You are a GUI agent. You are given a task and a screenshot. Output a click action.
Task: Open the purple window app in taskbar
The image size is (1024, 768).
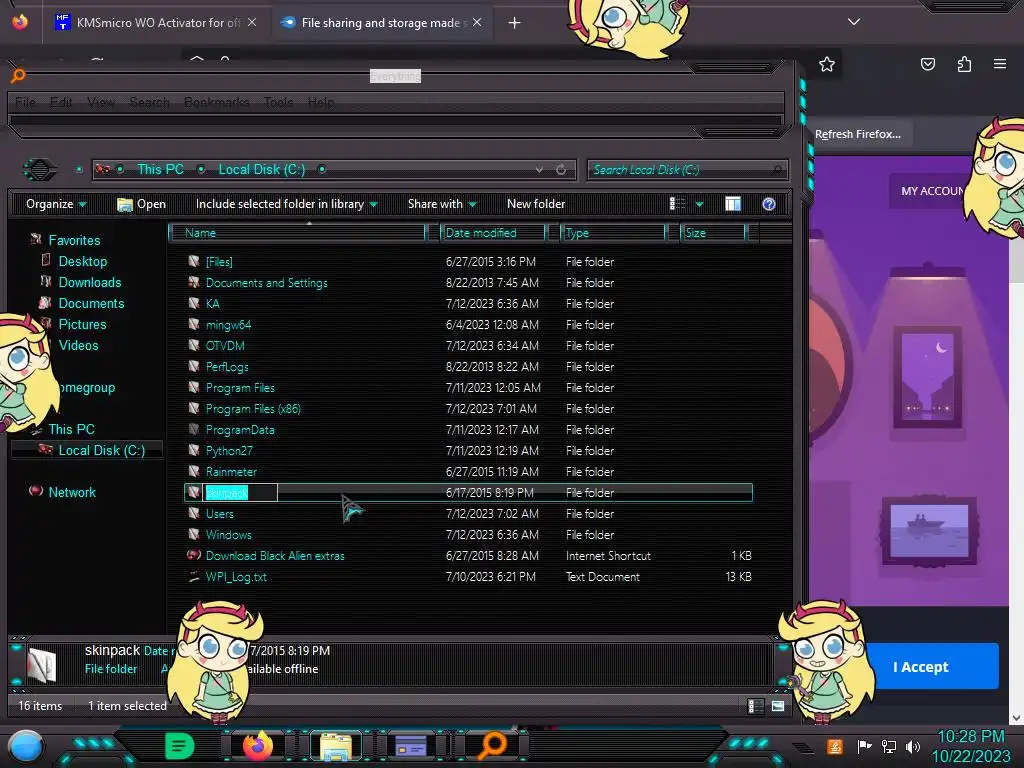click(411, 746)
